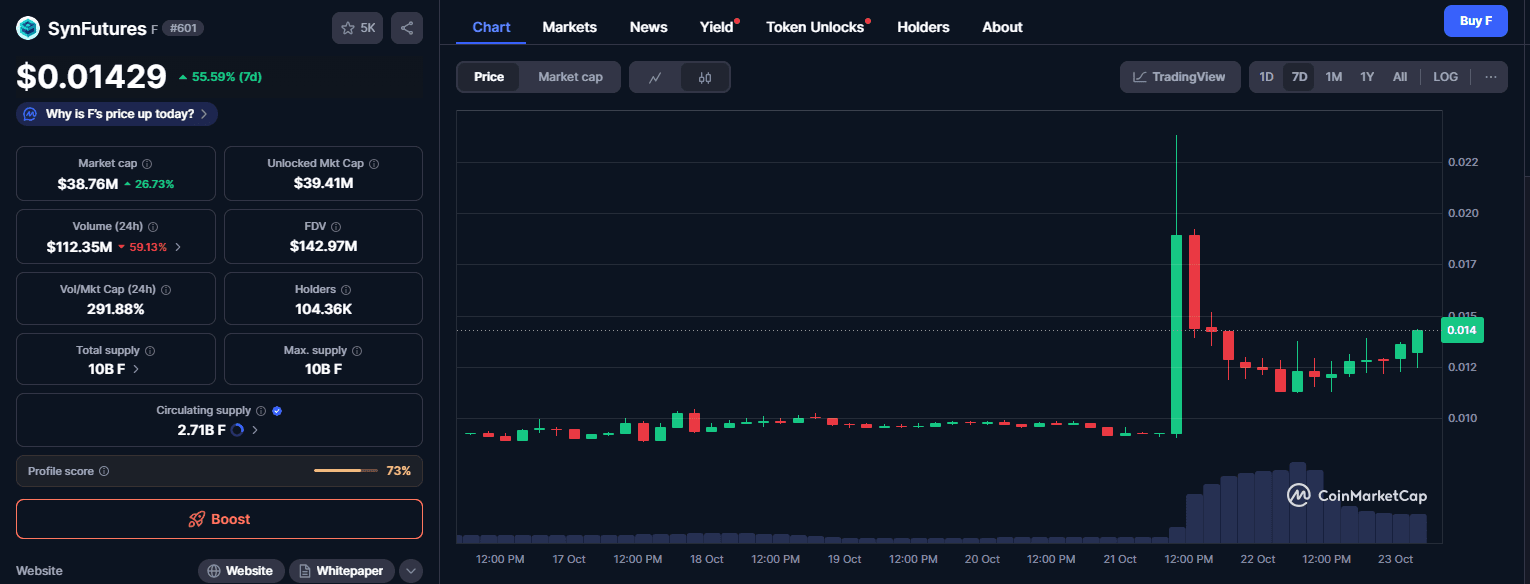This screenshot has width=1530, height=584.
Task: Enable LOG scale on the chart
Action: coord(1445,76)
